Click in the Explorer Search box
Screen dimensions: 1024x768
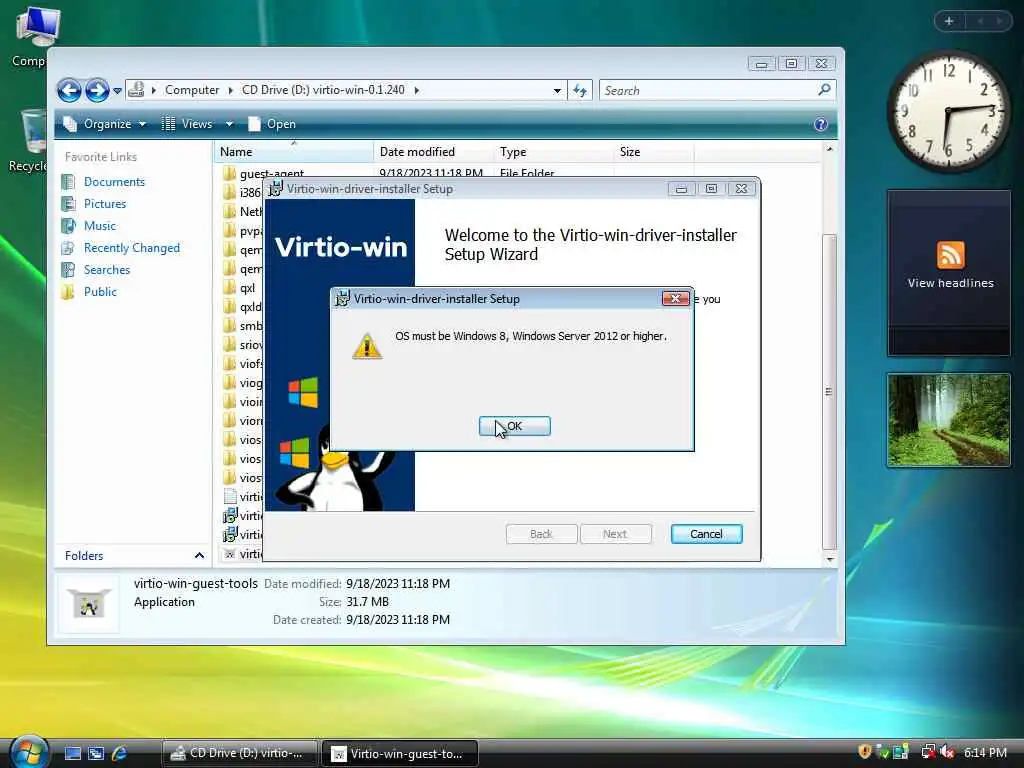coord(709,91)
